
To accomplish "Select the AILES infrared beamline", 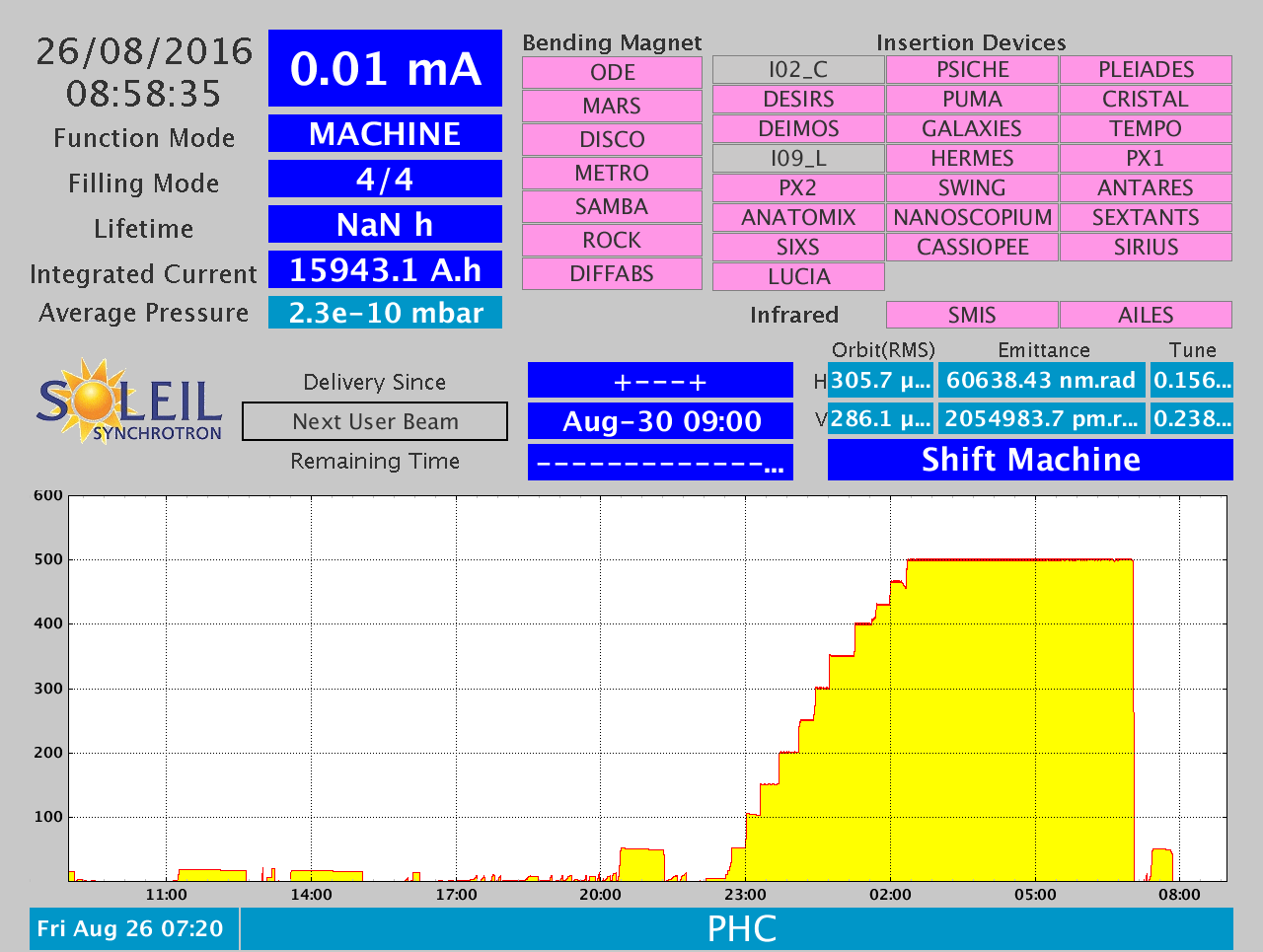I will click(x=1146, y=315).
